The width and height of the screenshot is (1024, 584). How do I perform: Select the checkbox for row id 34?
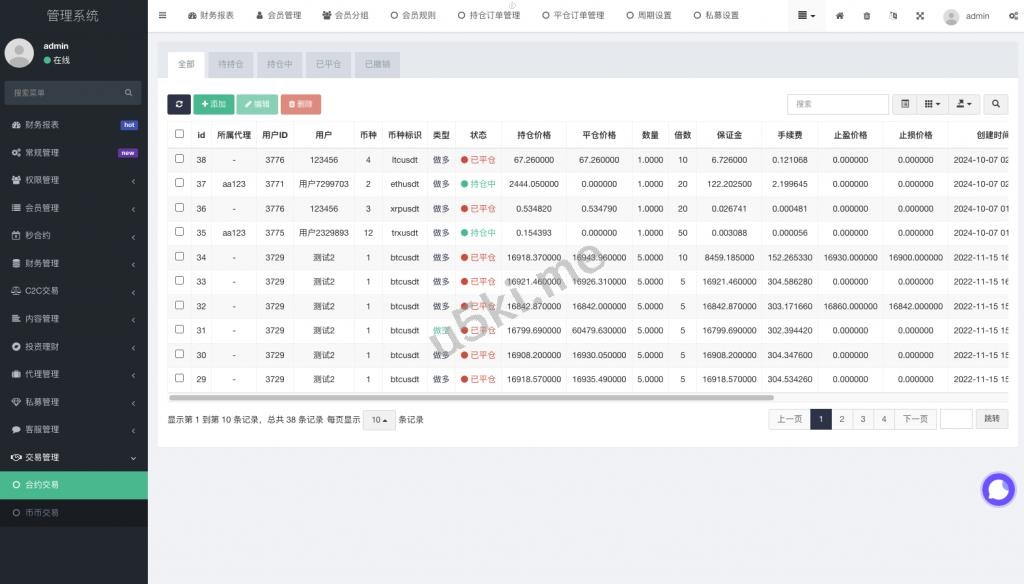coord(180,256)
